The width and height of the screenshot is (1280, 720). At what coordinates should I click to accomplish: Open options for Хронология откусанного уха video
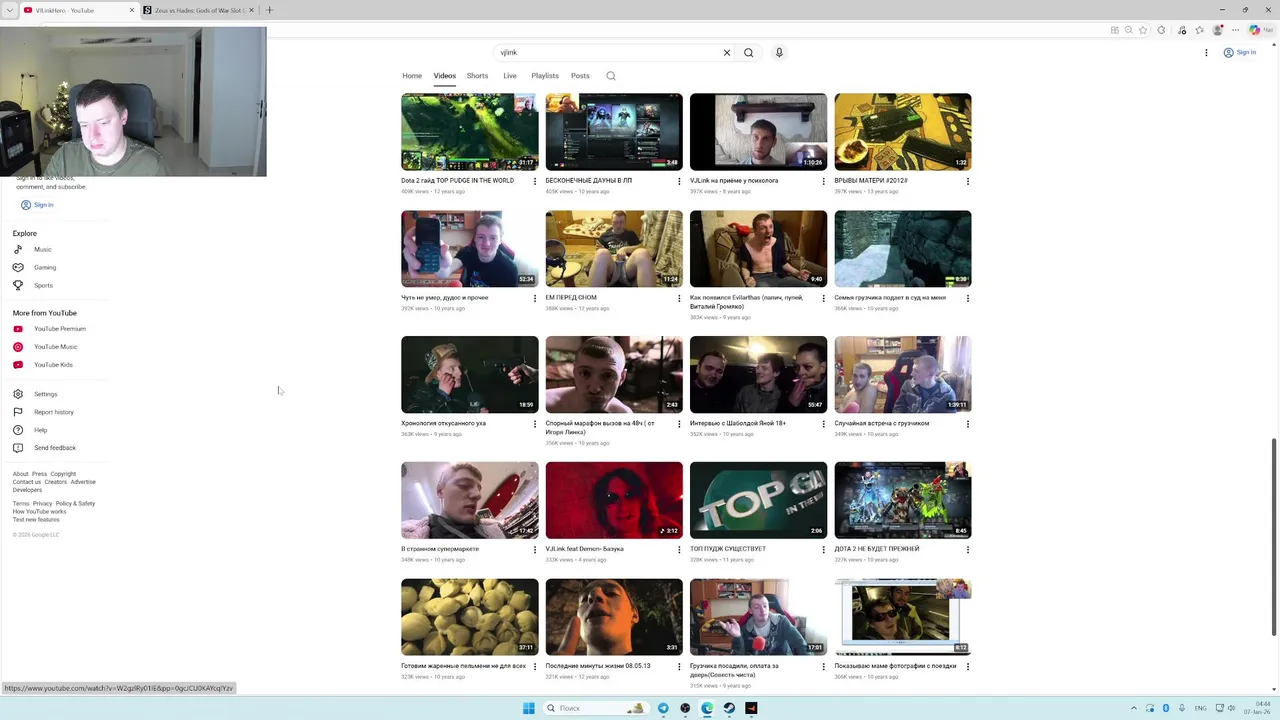point(535,424)
